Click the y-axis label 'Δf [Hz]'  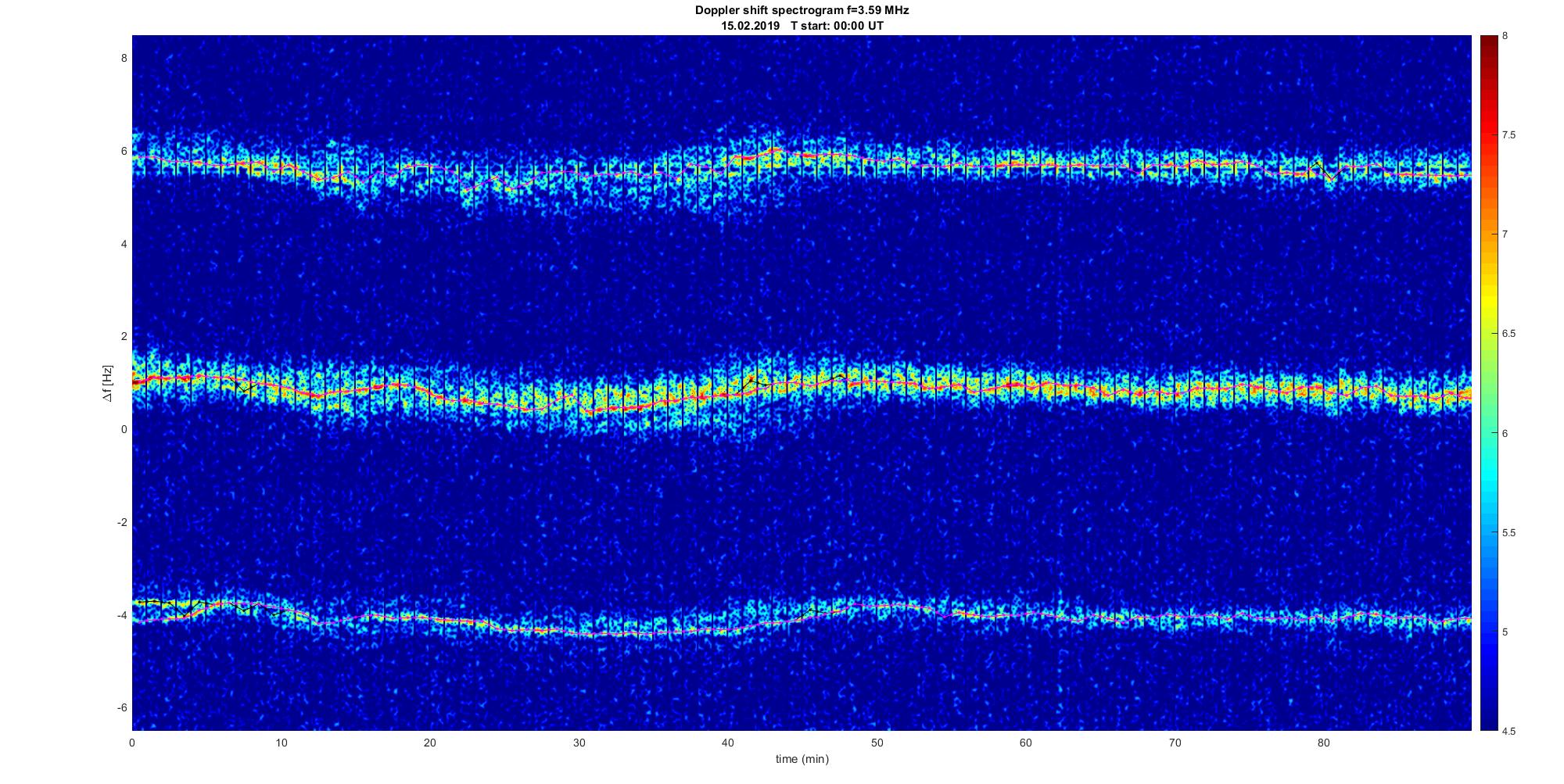tap(108, 383)
